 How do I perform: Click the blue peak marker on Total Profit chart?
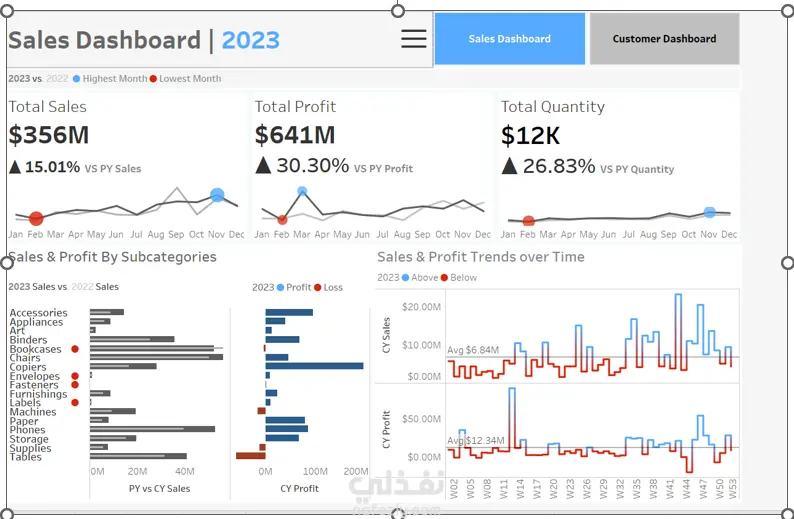pyautogui.click(x=302, y=191)
